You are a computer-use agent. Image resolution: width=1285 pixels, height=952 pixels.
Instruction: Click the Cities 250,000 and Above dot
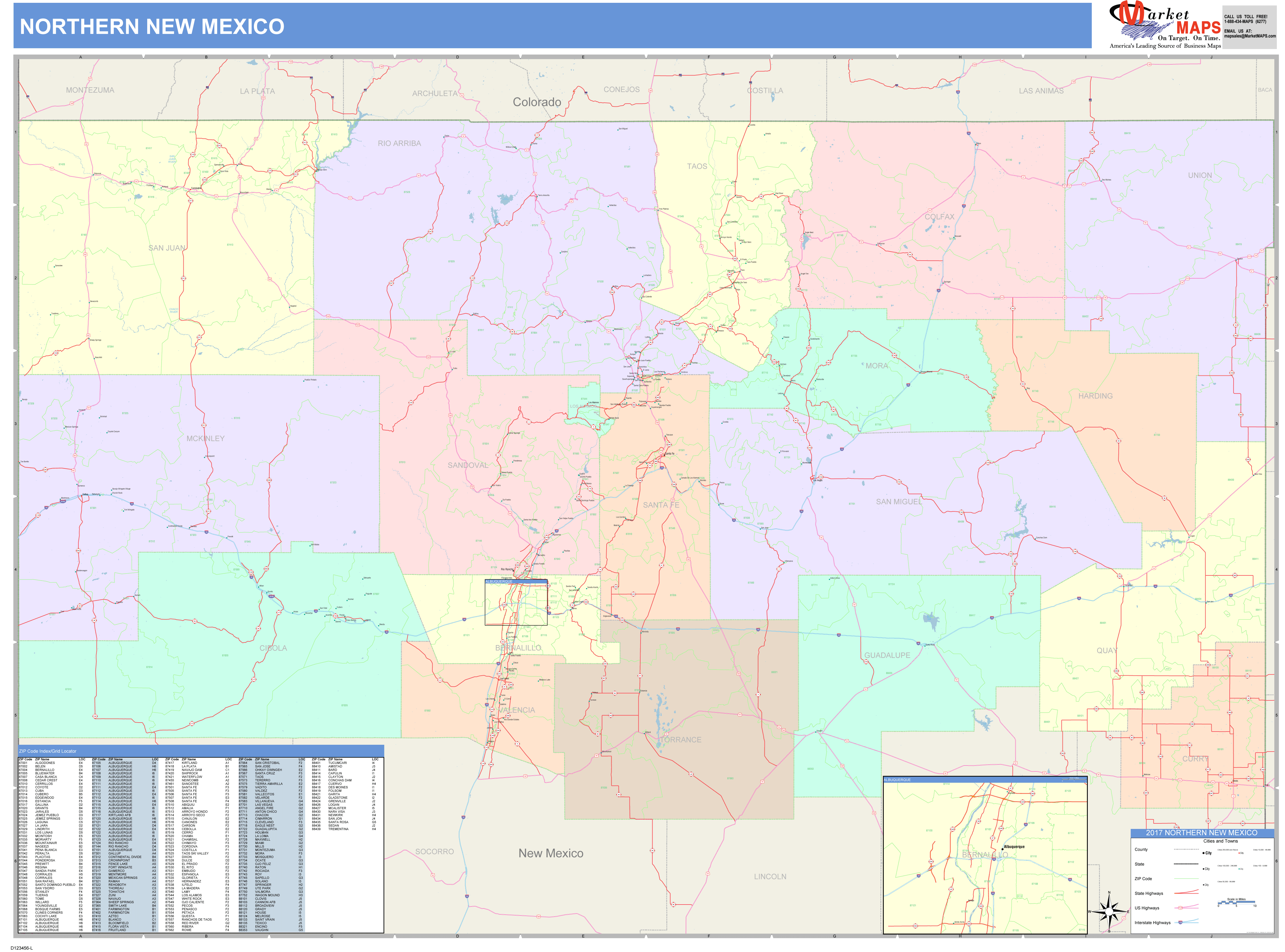point(1204,853)
